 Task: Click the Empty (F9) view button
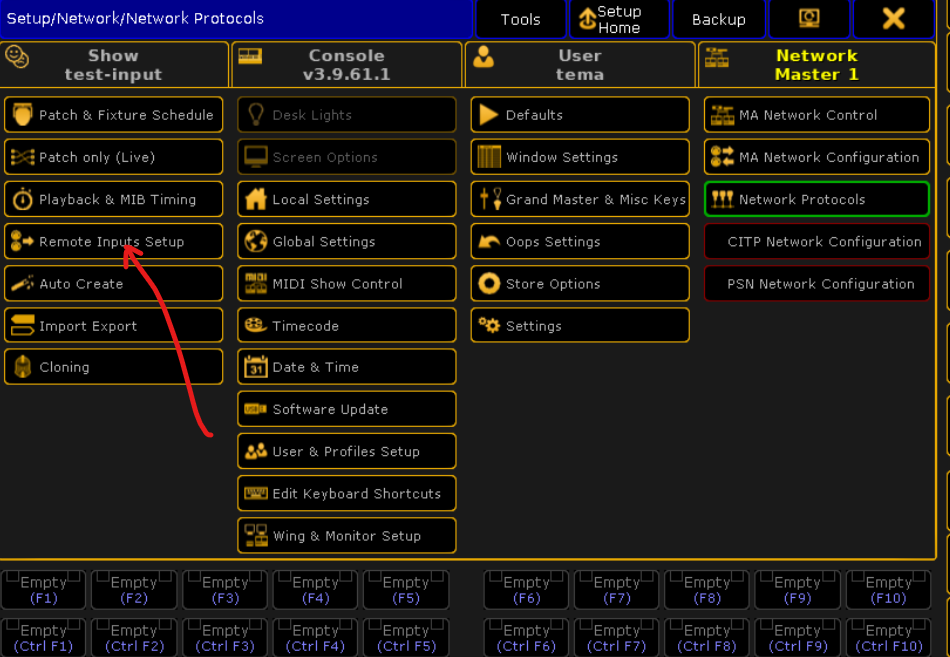coord(797,590)
